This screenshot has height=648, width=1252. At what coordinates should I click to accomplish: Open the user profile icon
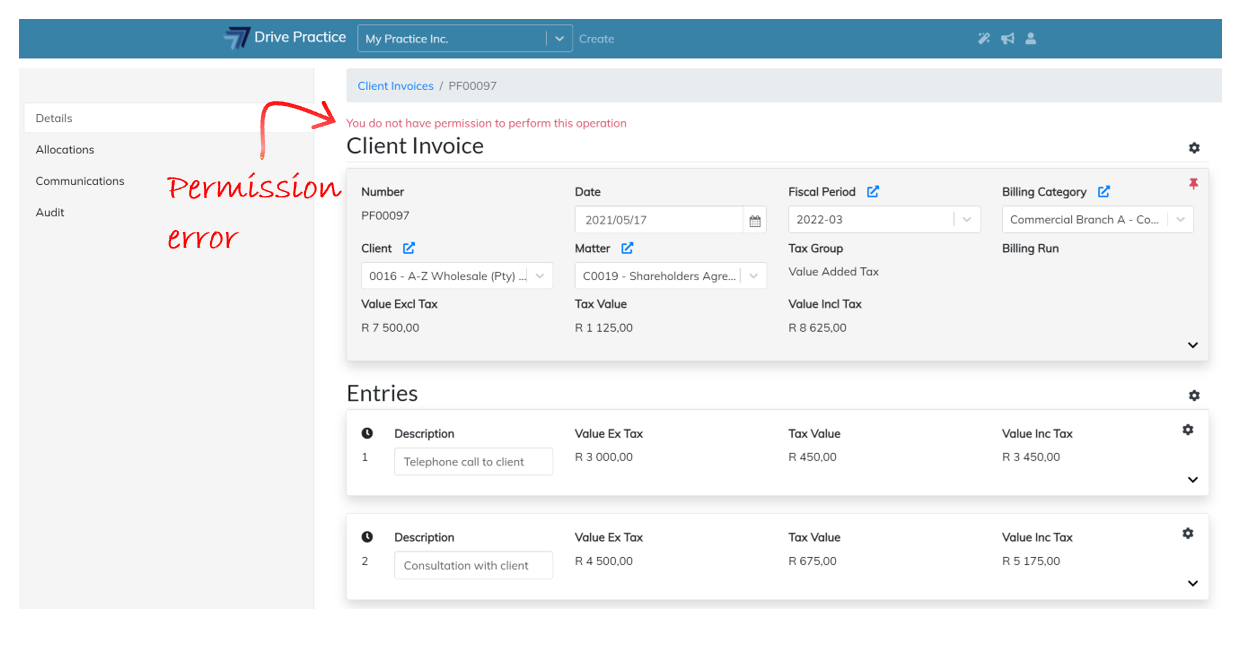[x=1031, y=39]
